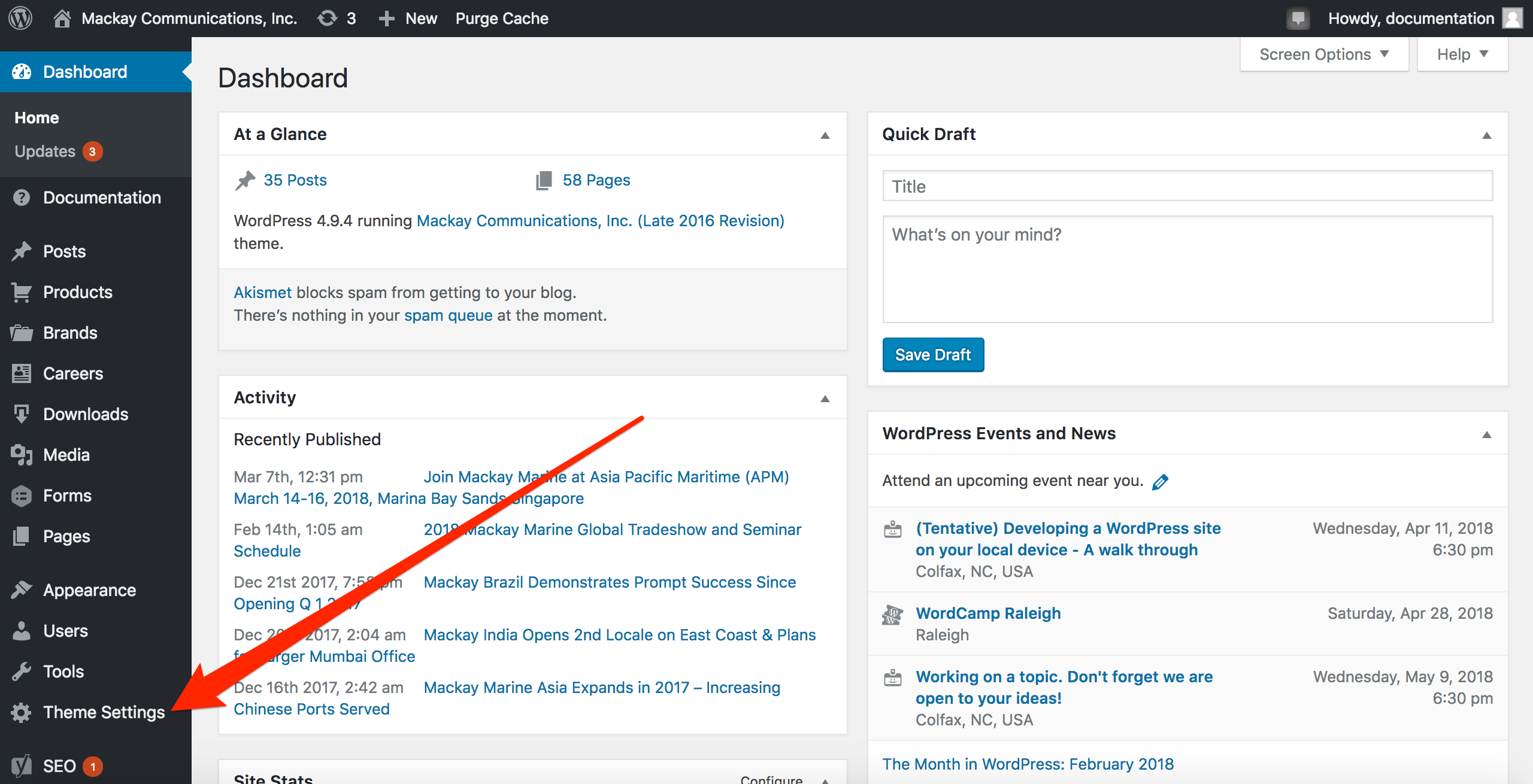Click the Configure link in Site Stats
This screenshot has height=784, width=1533.
(771, 779)
